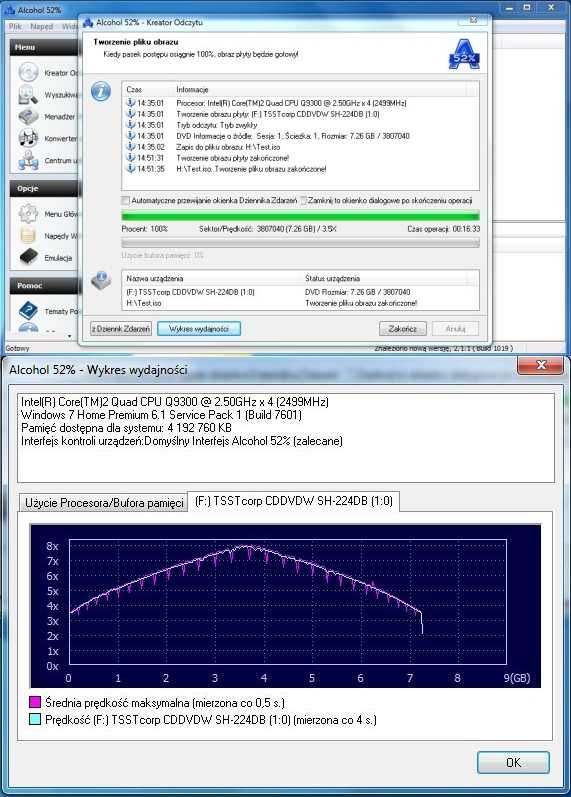The image size is (571, 797).
Task: Select the Emulacja black chip icon
Action: (28, 257)
